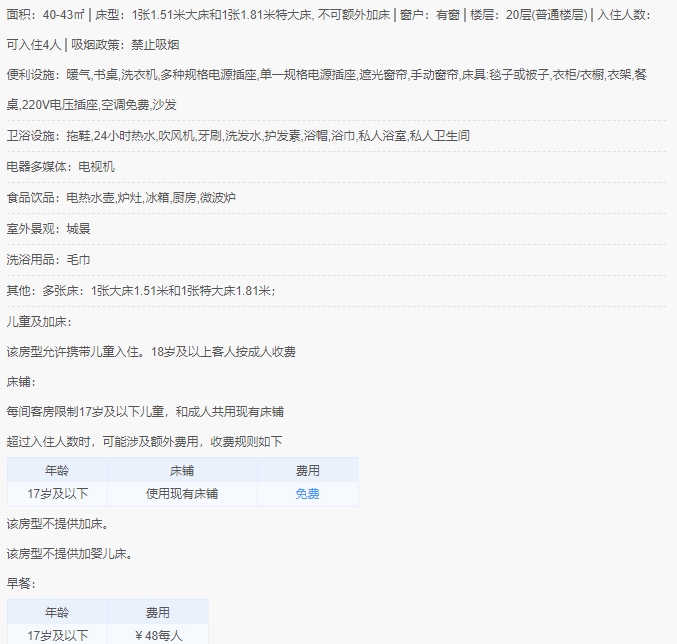Click the 每间客房限制17岁及以下儿童 sentence

click(x=145, y=412)
